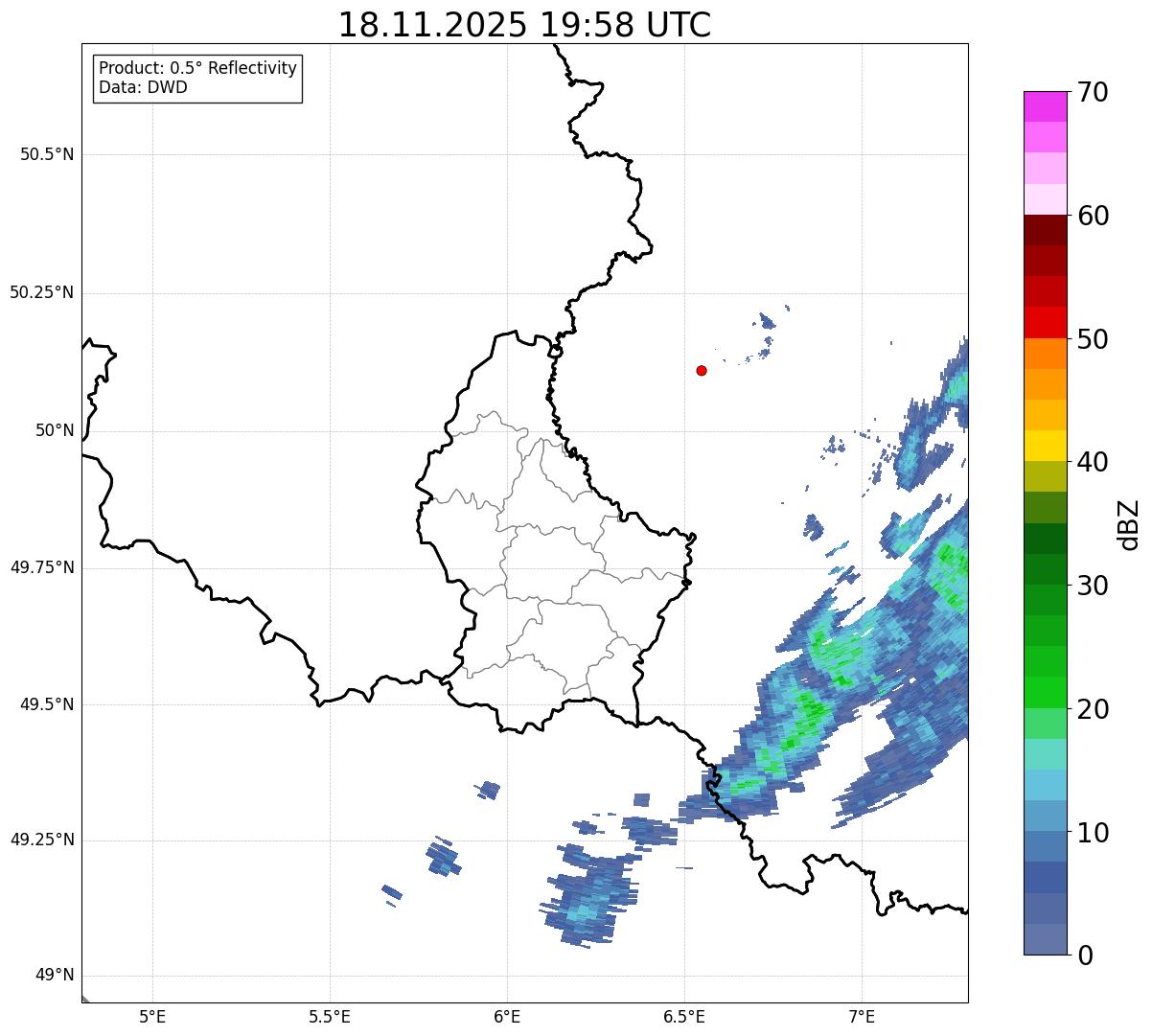Click the radar echo blob near 6.2°E 49.1°N
Screen dimensions: 1152x1036
pyautogui.click(x=589, y=898)
